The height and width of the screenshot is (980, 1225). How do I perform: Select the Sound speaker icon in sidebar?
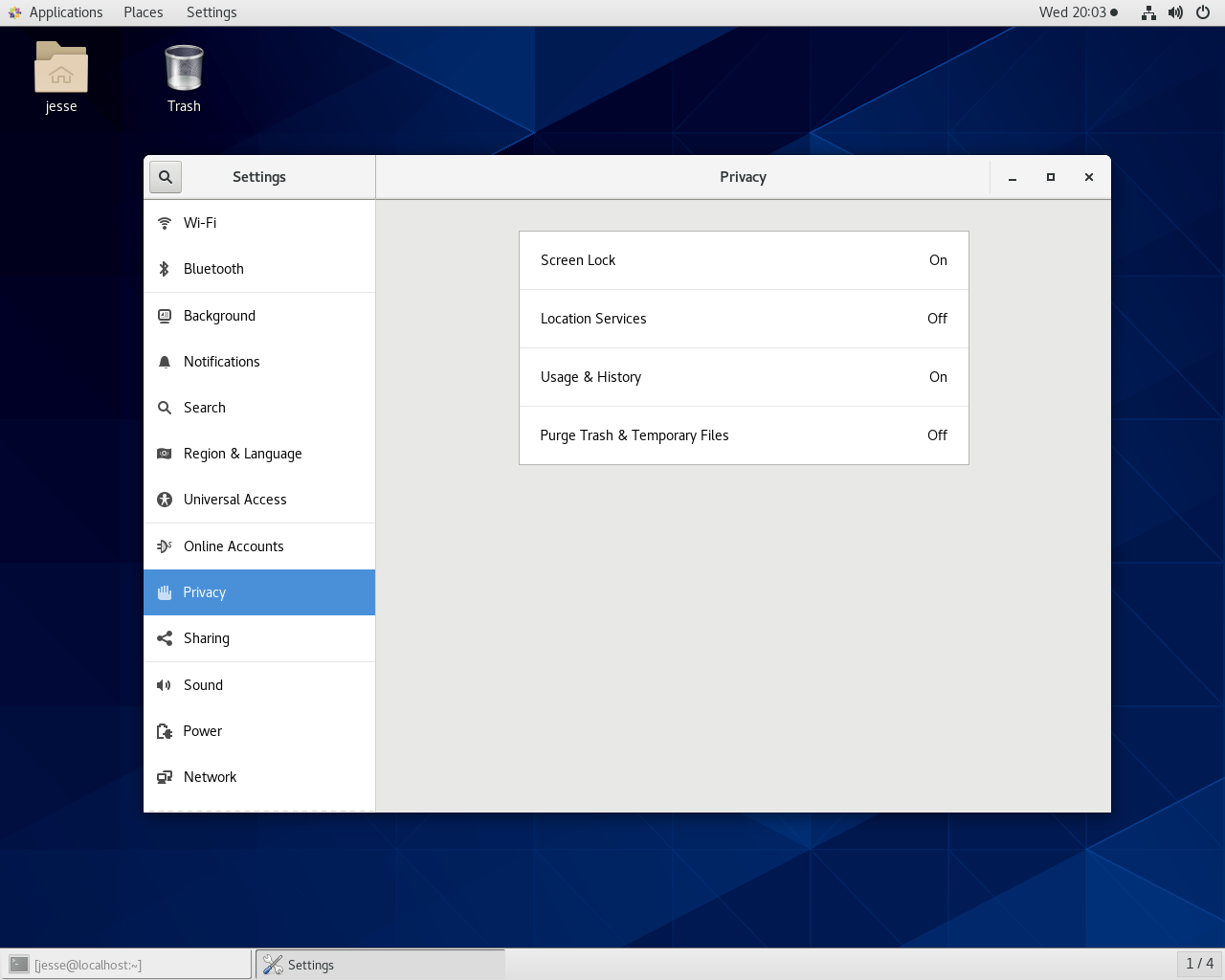click(x=165, y=685)
